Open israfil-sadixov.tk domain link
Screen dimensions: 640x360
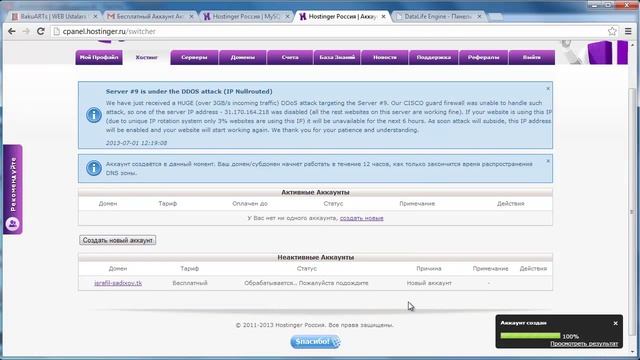point(118,283)
